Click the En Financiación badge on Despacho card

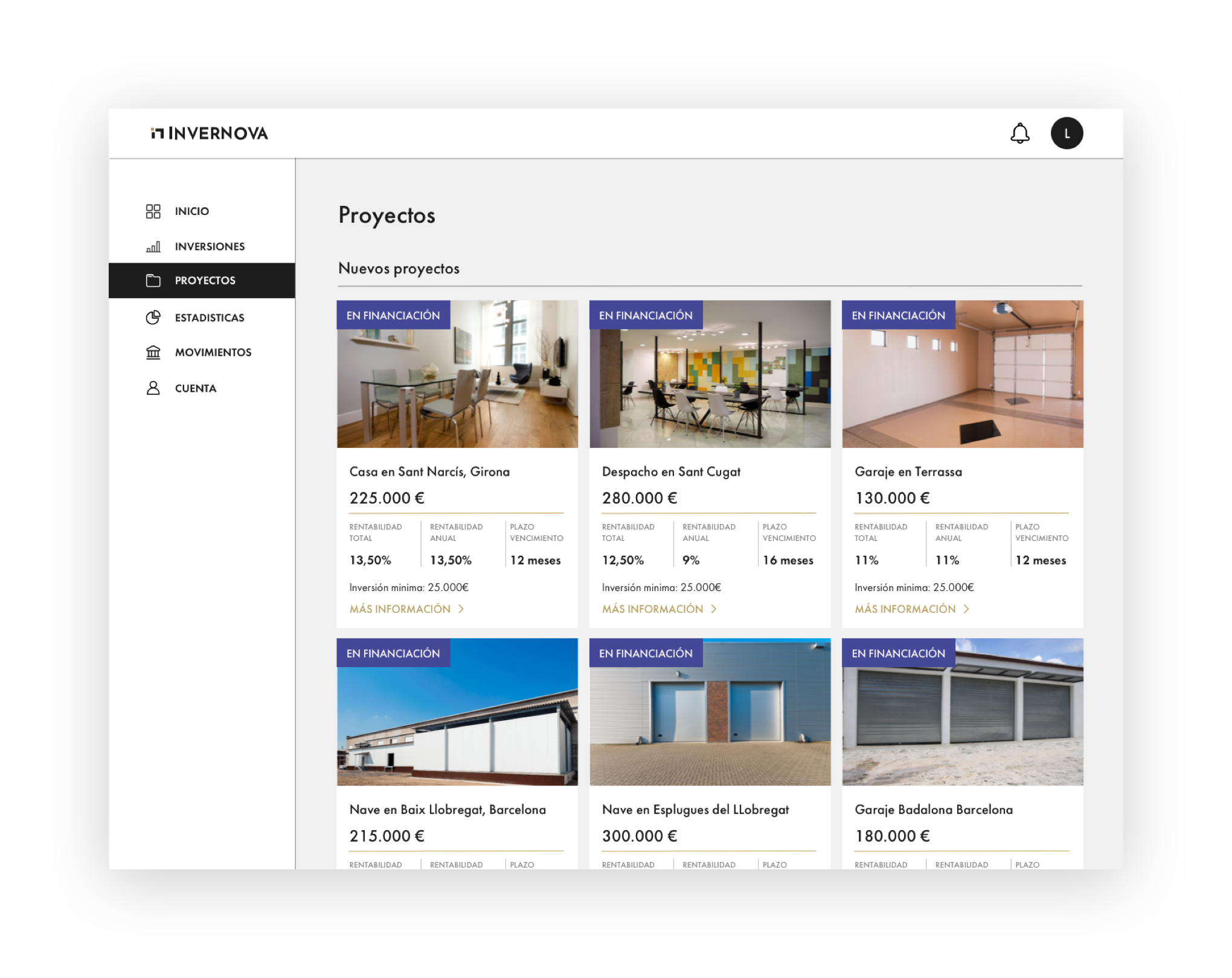[x=646, y=315]
